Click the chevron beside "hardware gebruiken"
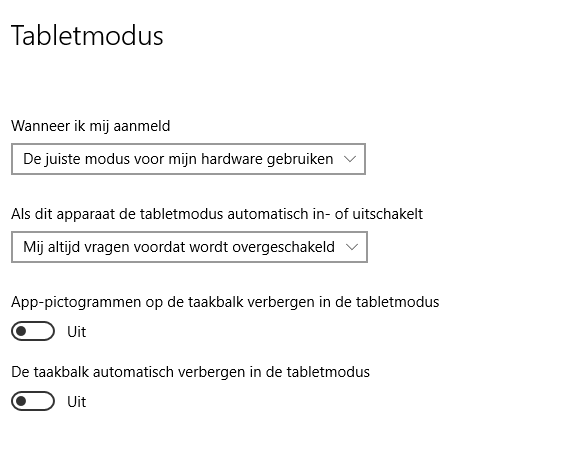 click(x=350, y=159)
